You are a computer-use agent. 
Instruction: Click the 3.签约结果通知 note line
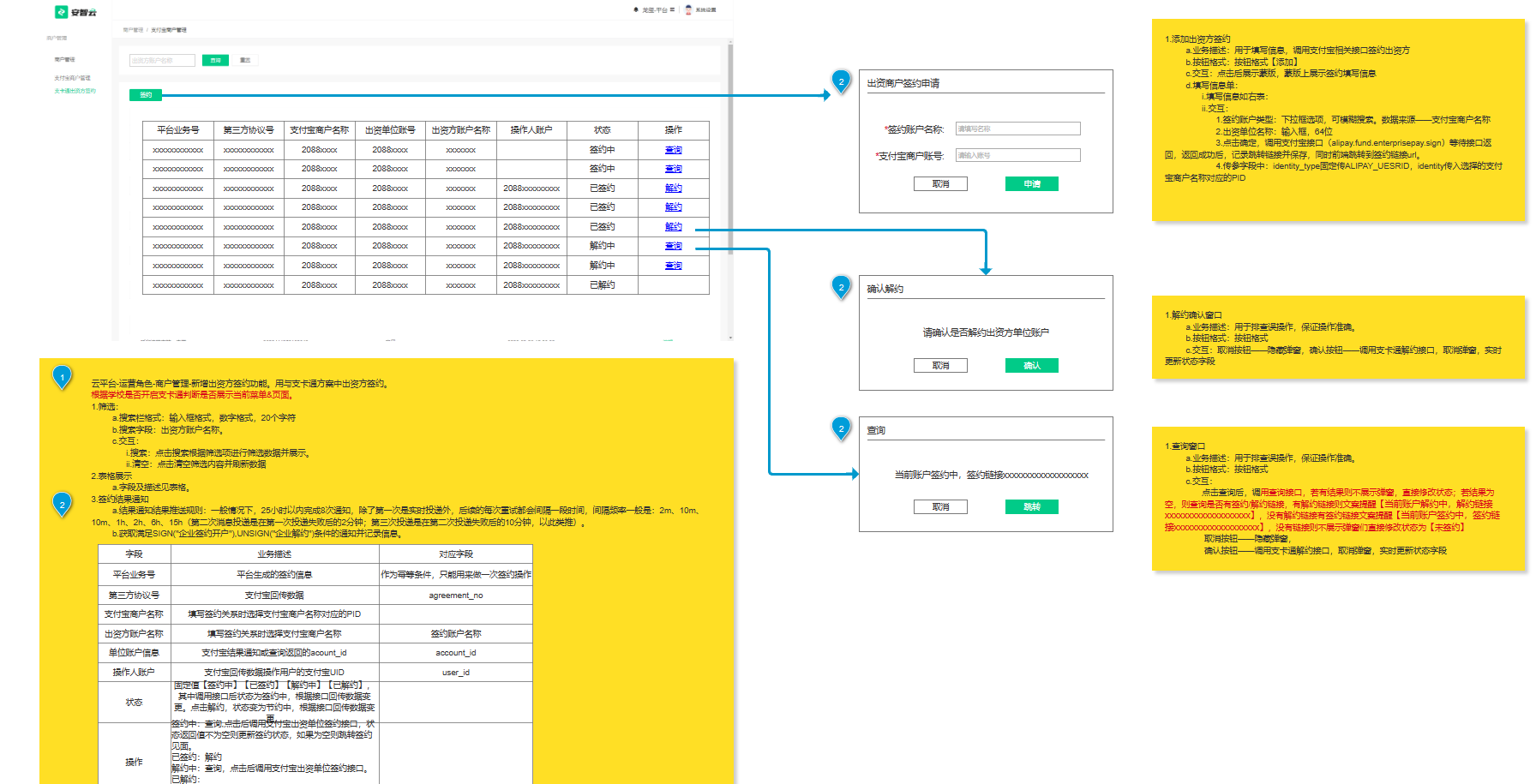click(x=120, y=500)
